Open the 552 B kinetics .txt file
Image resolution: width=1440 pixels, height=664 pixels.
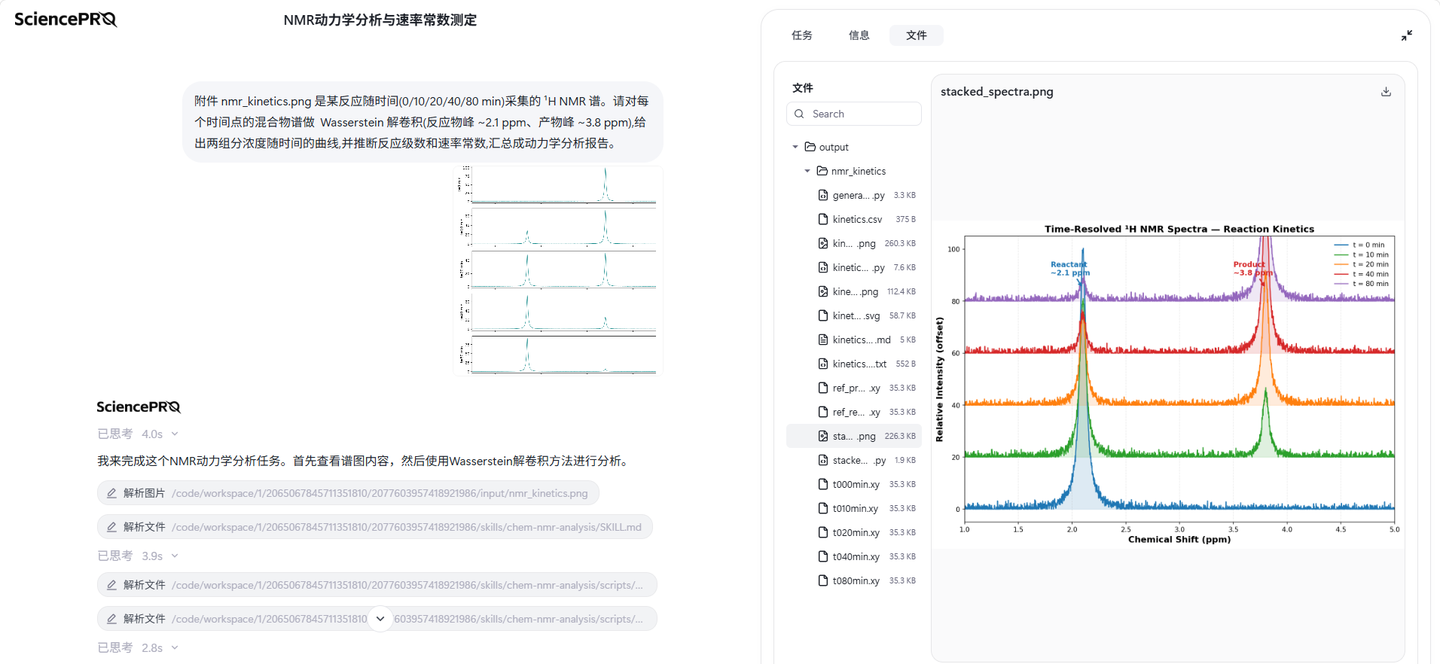(854, 364)
